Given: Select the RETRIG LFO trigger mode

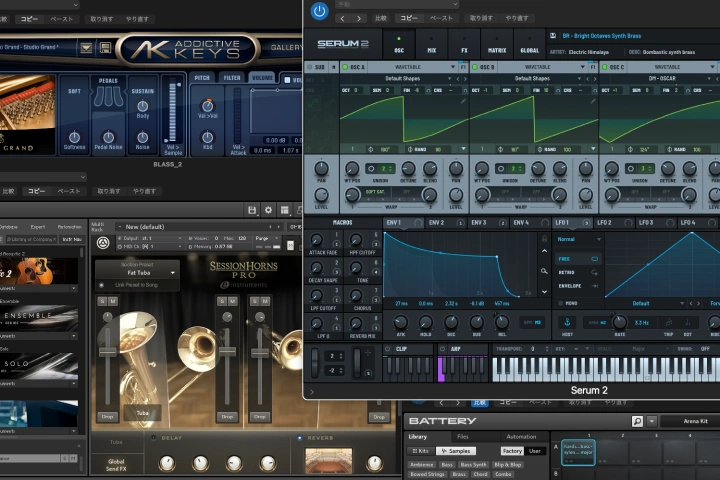Looking at the screenshot, I should click(x=578, y=272).
